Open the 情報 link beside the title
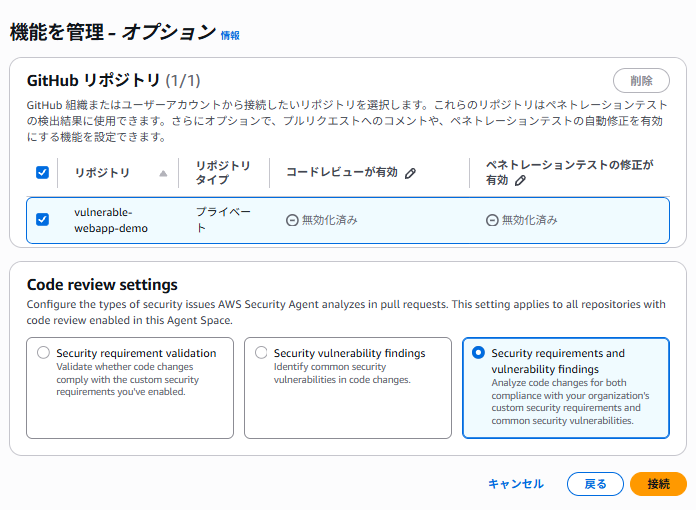This screenshot has height=510, width=696. (x=230, y=35)
